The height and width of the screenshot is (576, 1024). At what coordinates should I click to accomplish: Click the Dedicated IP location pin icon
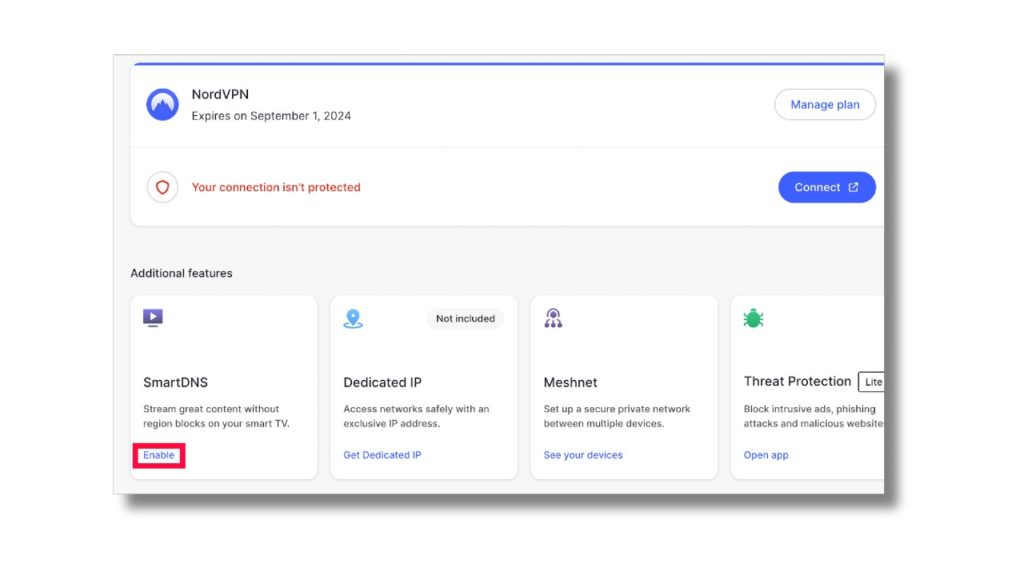[x=353, y=319]
